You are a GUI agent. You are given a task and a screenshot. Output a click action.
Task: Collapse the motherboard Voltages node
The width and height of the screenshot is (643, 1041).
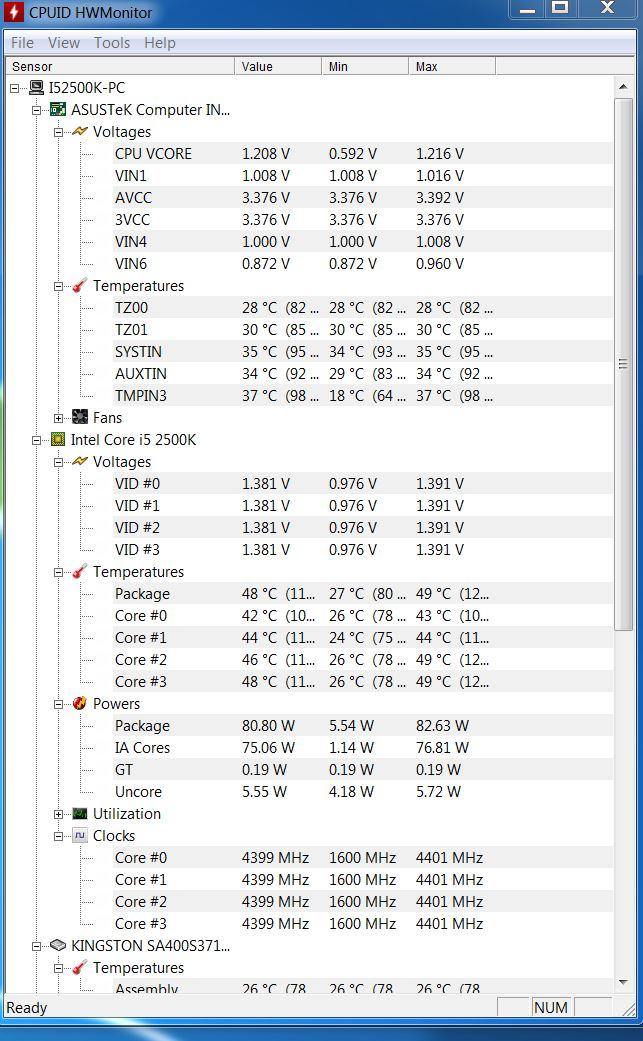click(58, 132)
